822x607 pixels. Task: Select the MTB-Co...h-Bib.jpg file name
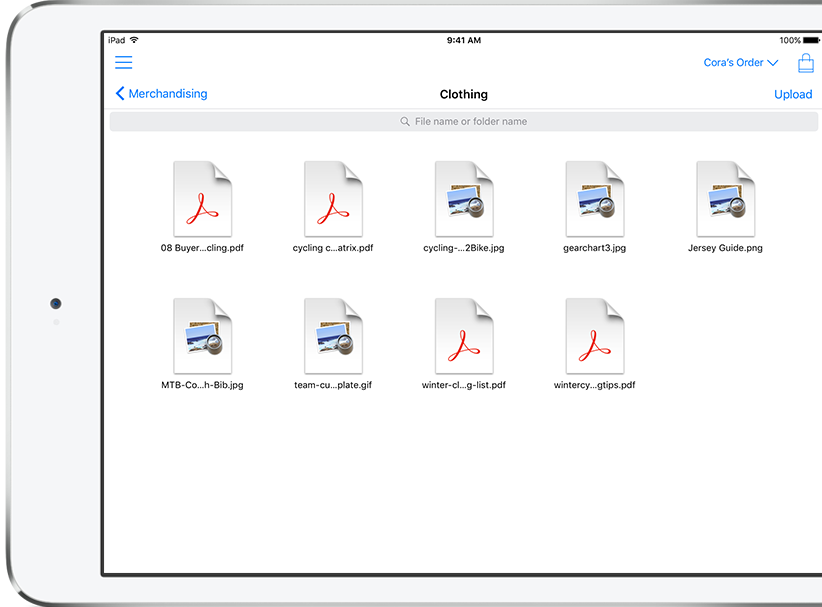[x=202, y=385]
